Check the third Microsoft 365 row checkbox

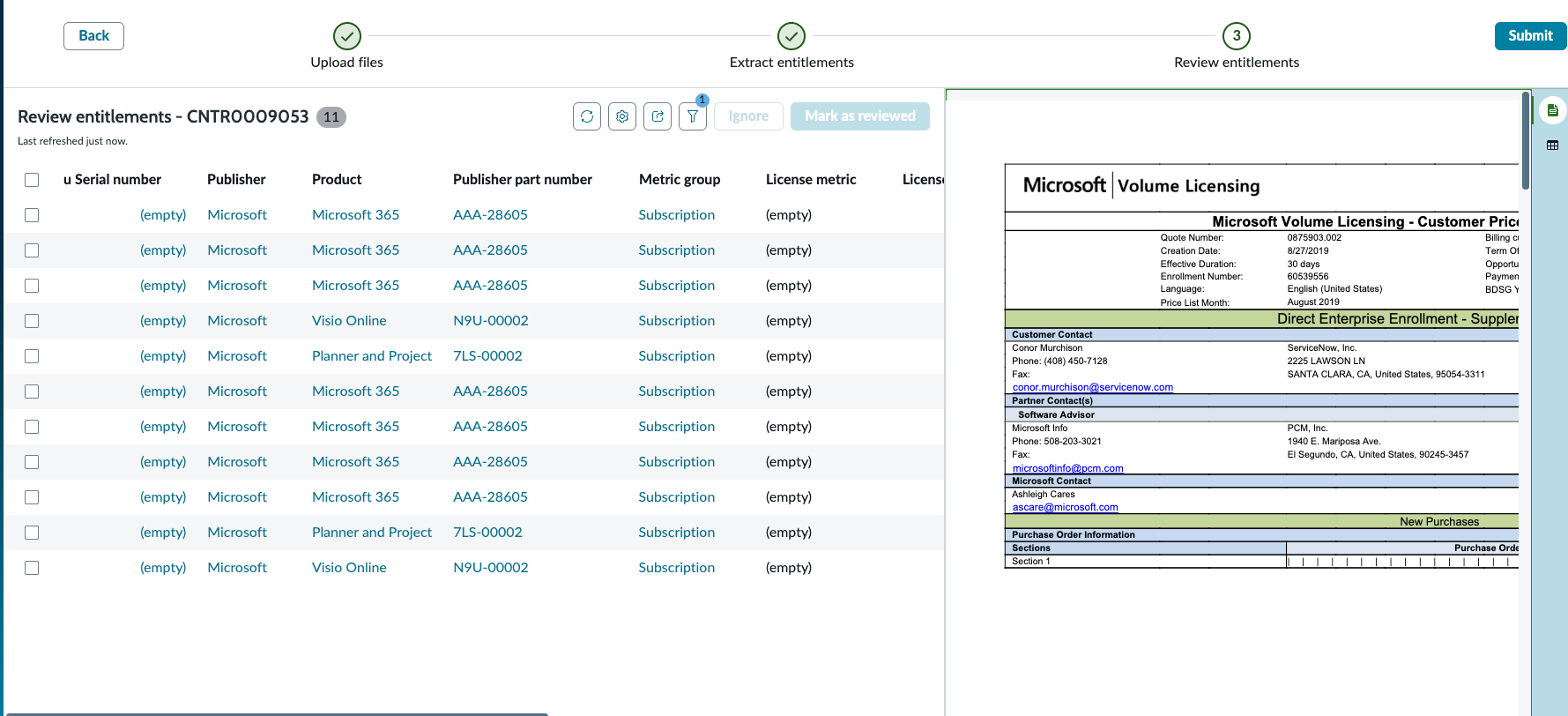click(x=32, y=286)
